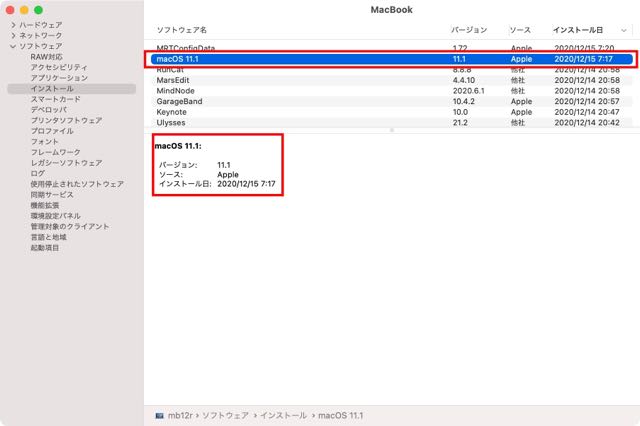Close the window with red button

[10, 10]
